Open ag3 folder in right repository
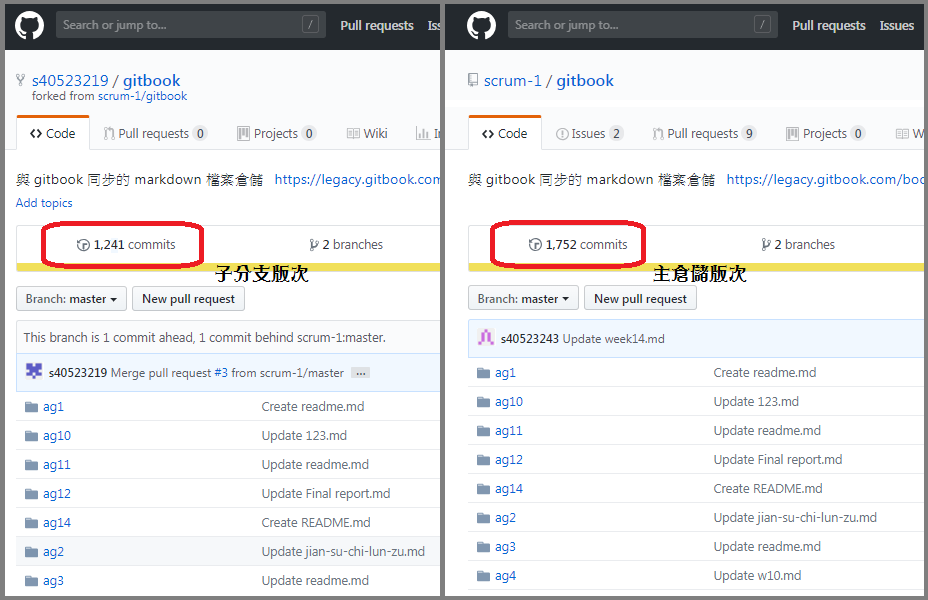Viewport: 928px width, 600px height. click(505, 547)
